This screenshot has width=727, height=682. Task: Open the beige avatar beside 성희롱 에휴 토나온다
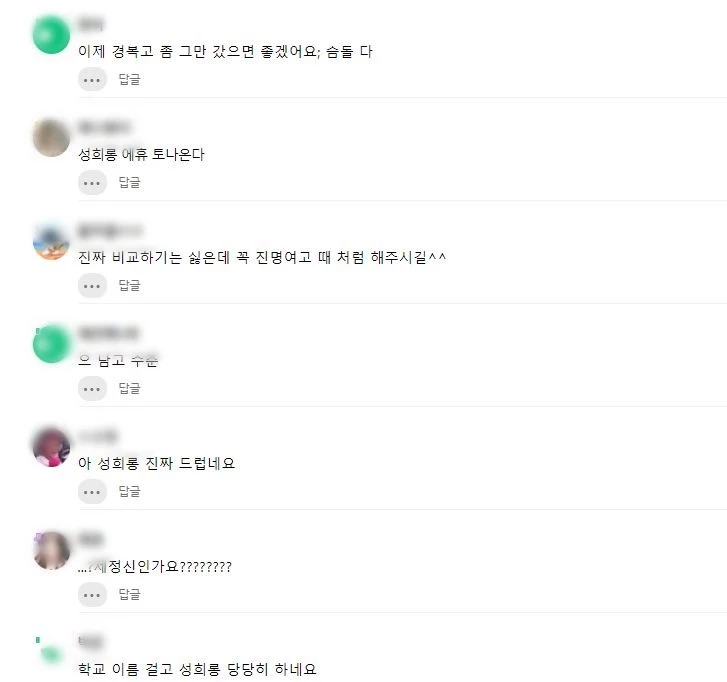pyautogui.click(x=51, y=138)
